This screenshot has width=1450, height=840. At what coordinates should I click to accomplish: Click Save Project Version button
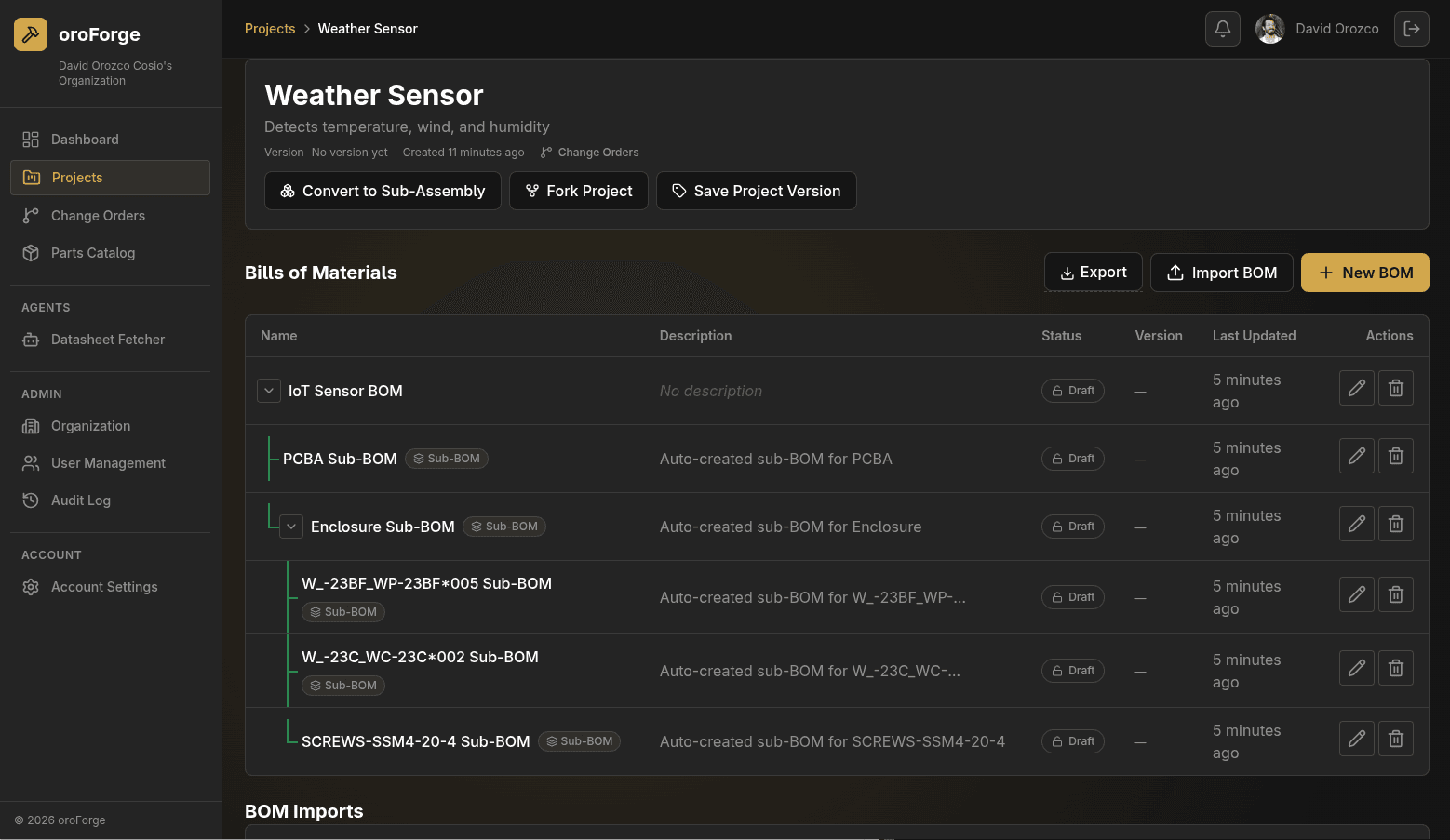point(757,191)
